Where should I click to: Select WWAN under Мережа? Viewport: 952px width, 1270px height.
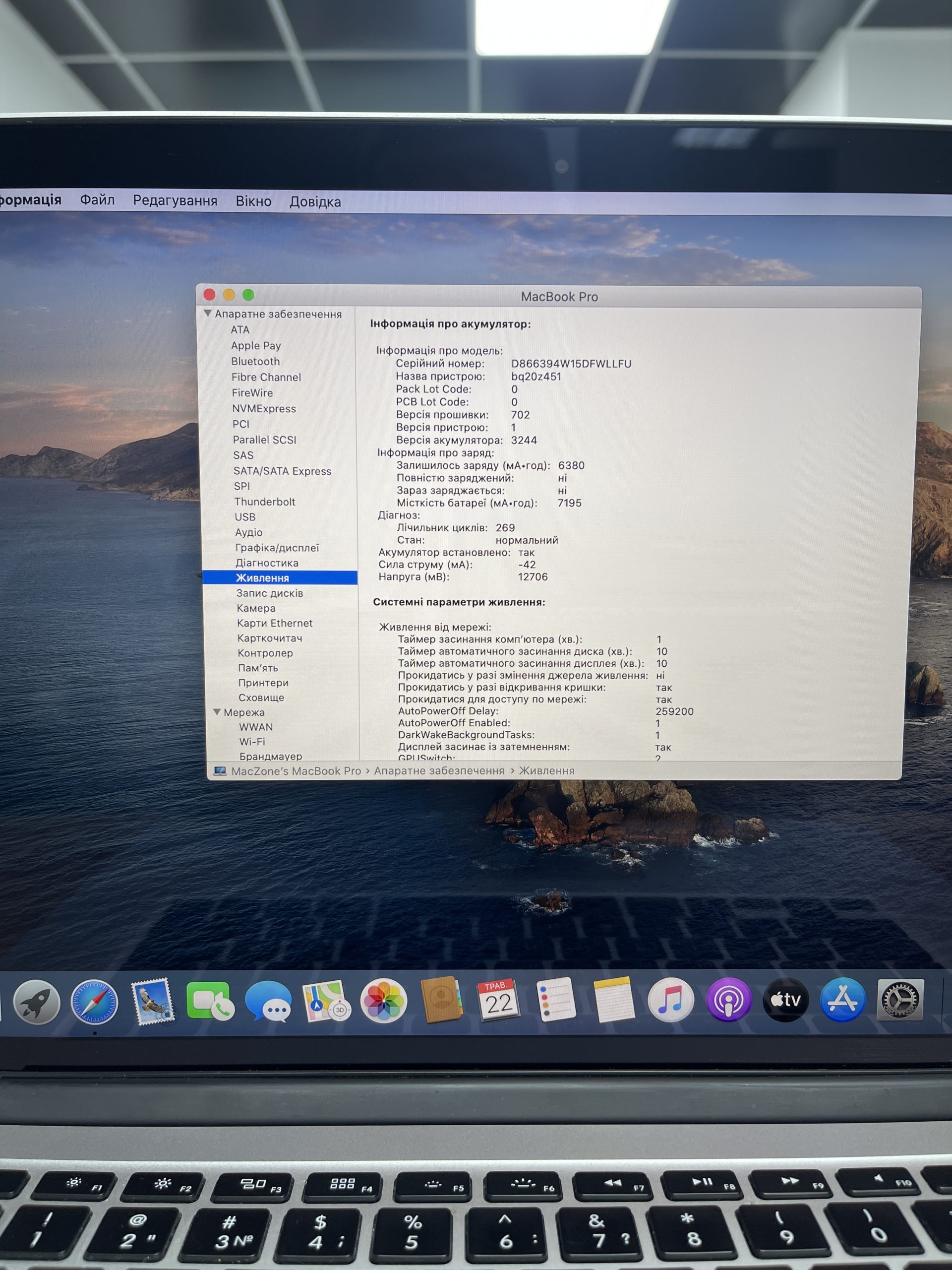click(x=256, y=727)
